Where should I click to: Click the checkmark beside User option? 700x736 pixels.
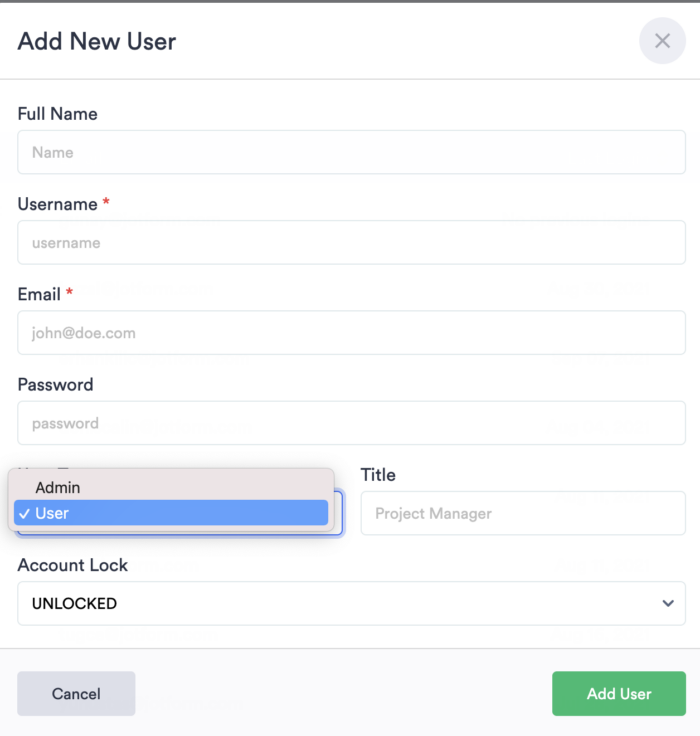point(23,513)
